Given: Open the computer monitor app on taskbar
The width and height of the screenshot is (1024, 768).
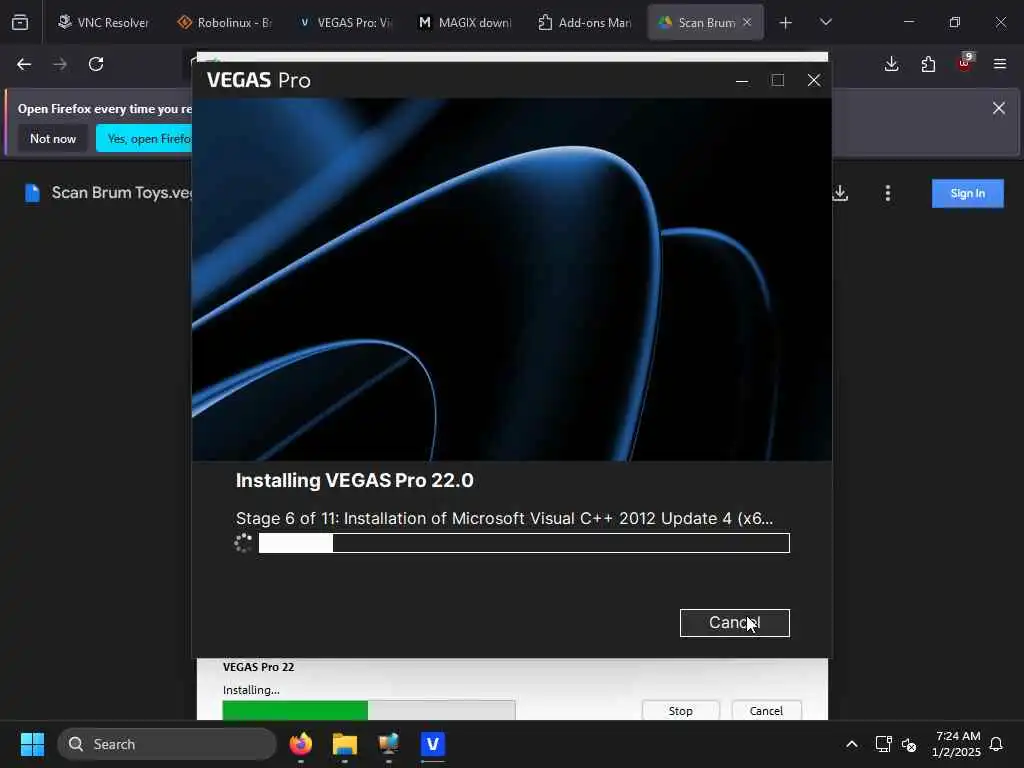Looking at the screenshot, I should 389,744.
